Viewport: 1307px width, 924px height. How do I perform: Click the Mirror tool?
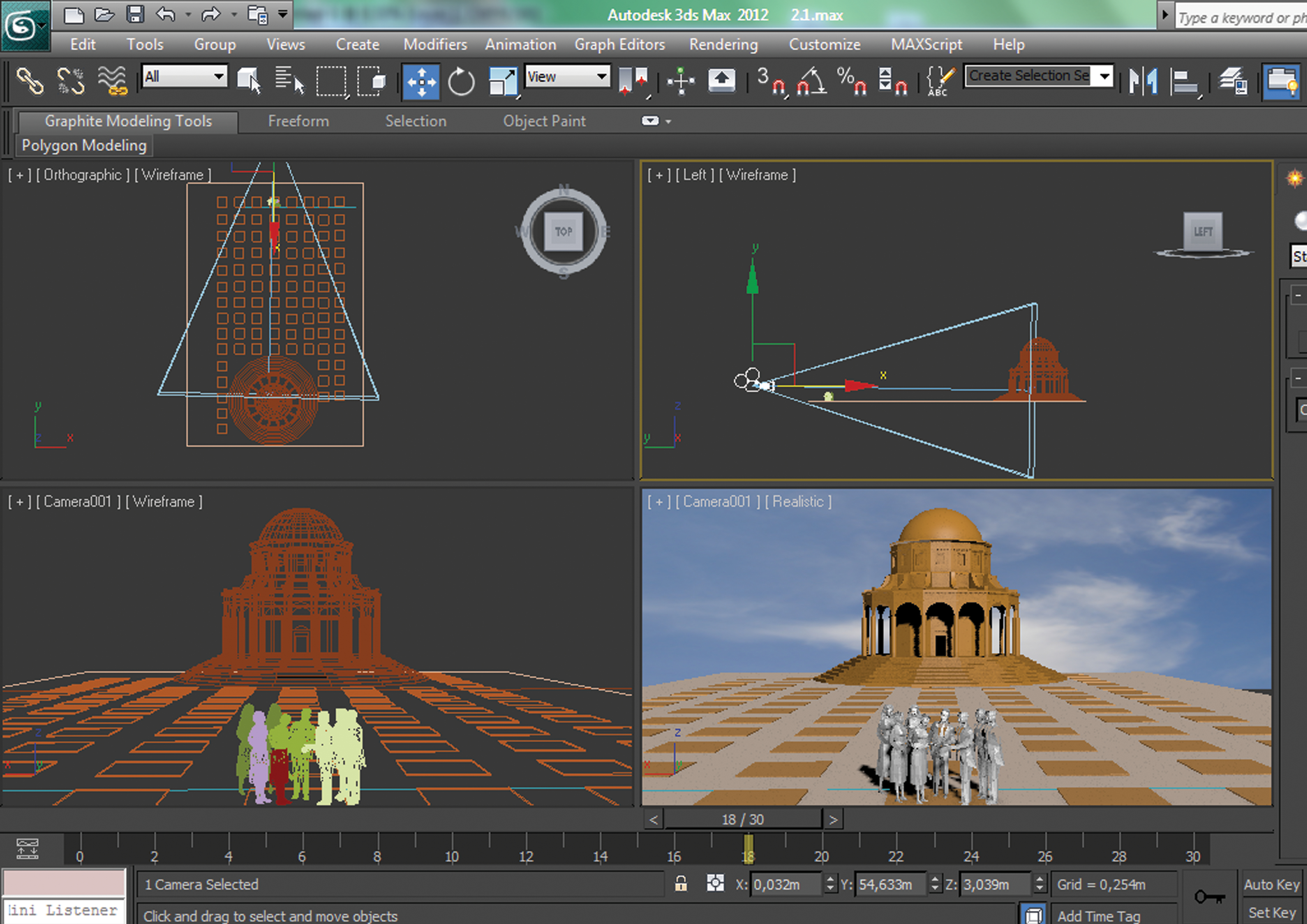pyautogui.click(x=1144, y=81)
